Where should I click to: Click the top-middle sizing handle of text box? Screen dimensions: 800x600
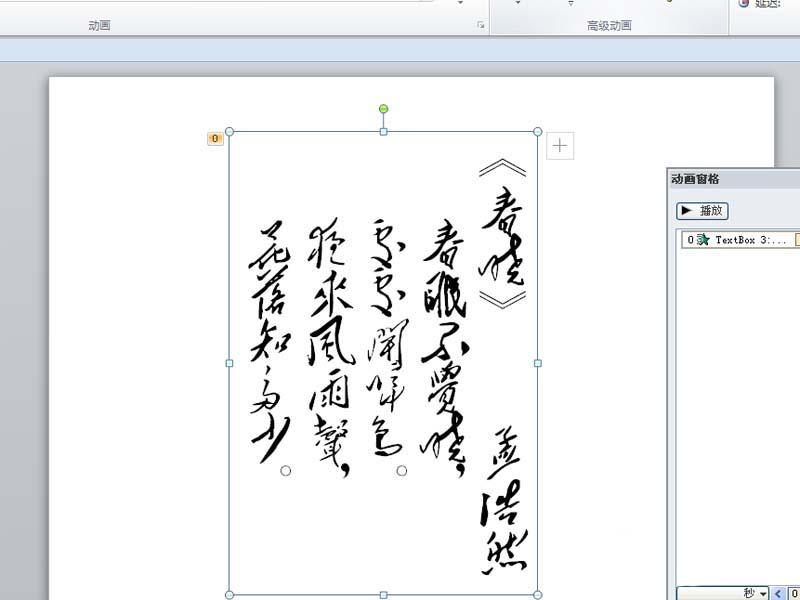click(384, 132)
